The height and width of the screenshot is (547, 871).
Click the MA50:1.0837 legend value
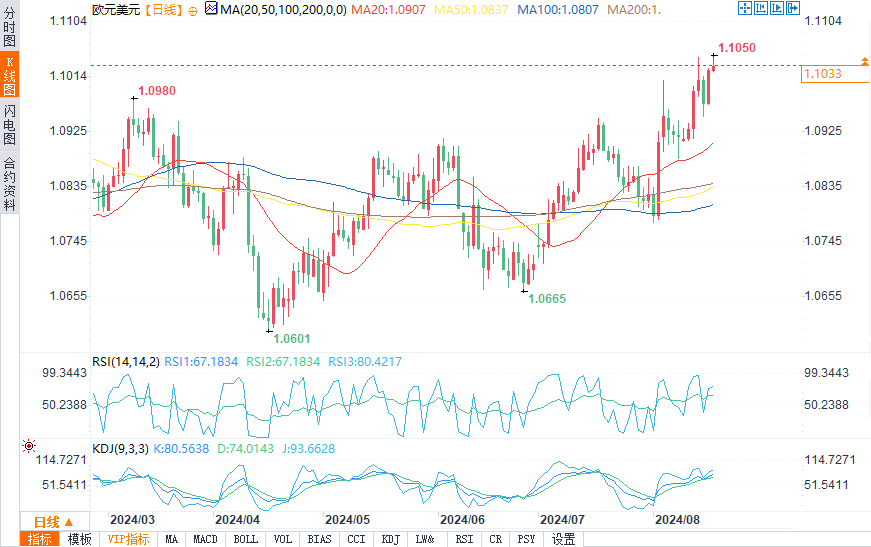(x=471, y=9)
